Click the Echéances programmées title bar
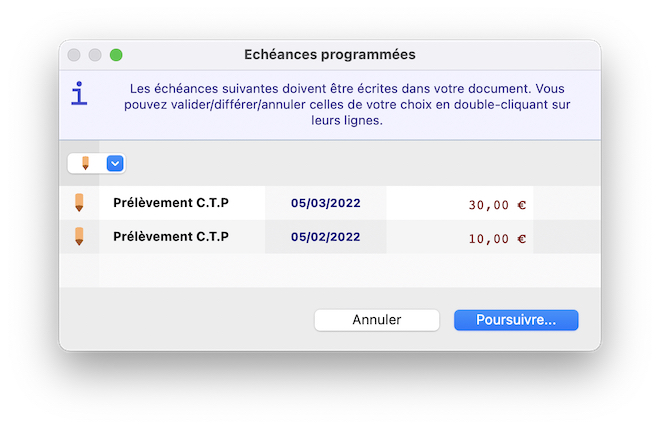The width and height of the screenshot is (660, 429). pos(330,55)
